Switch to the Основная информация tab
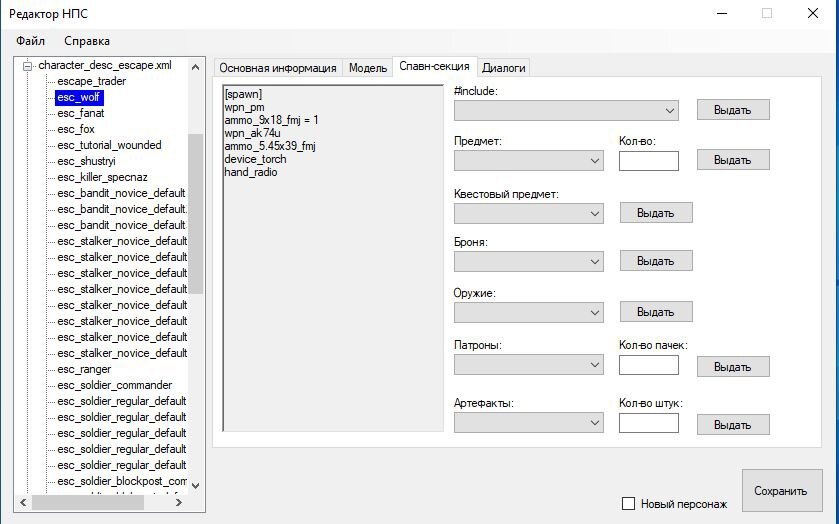839x524 pixels. [277, 68]
